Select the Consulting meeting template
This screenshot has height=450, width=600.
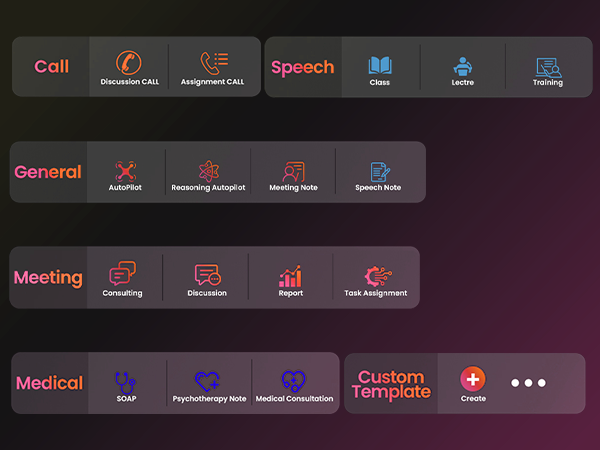point(122,276)
